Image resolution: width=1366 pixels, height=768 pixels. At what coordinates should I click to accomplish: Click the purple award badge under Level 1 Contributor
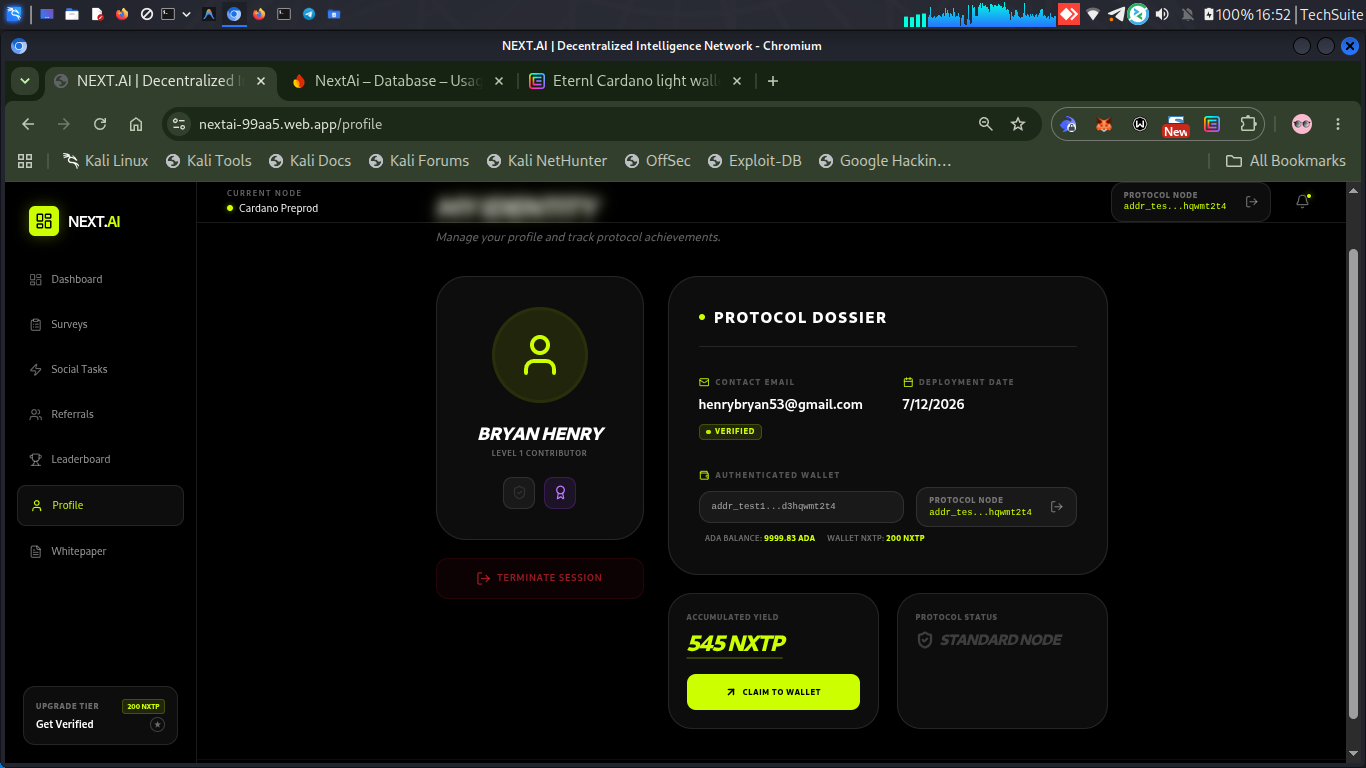coord(560,492)
